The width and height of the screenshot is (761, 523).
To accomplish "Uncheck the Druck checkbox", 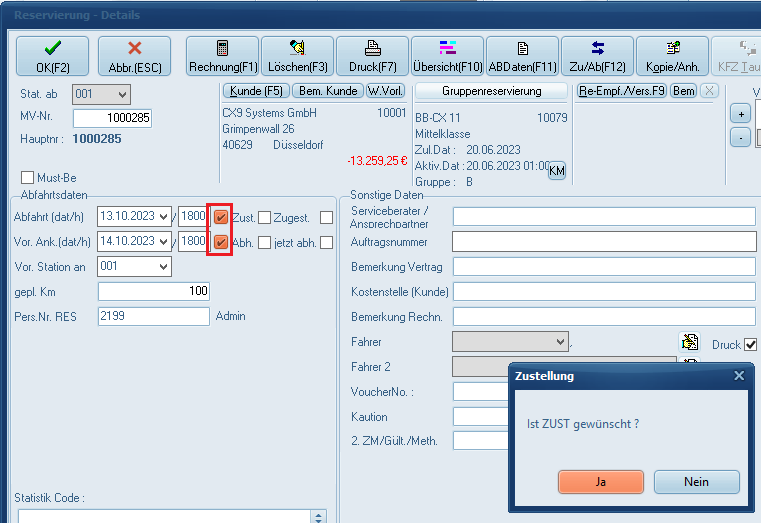I will click(x=750, y=345).
